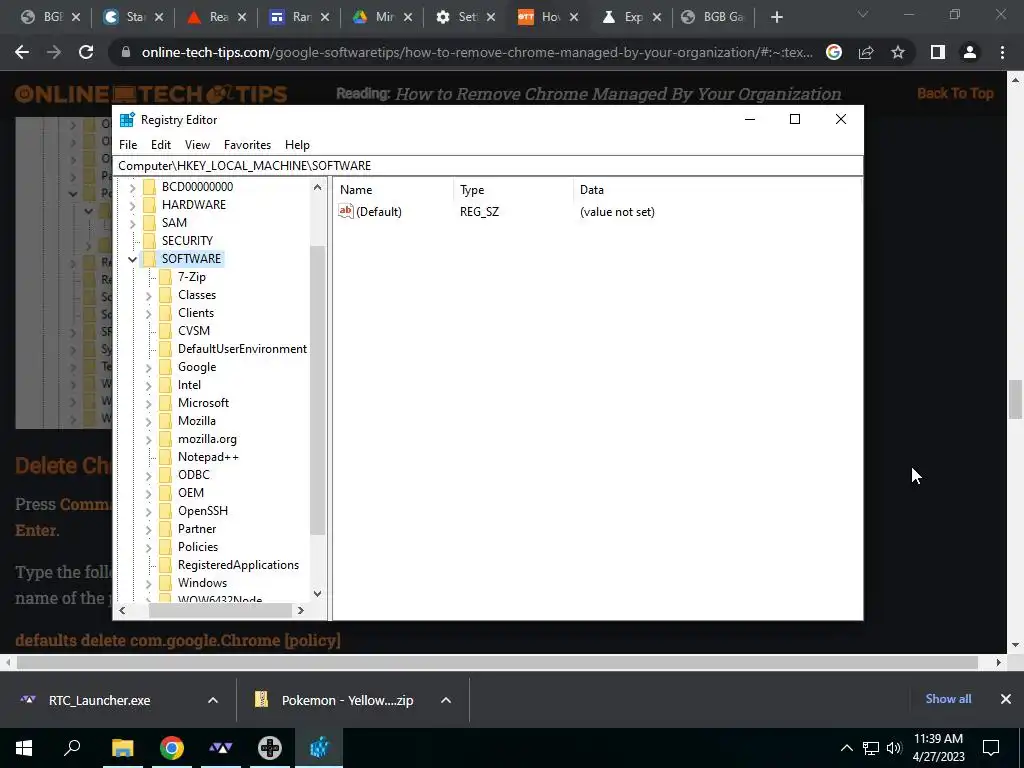Expand the Mozilla key
1024x768 pixels.
click(x=148, y=422)
